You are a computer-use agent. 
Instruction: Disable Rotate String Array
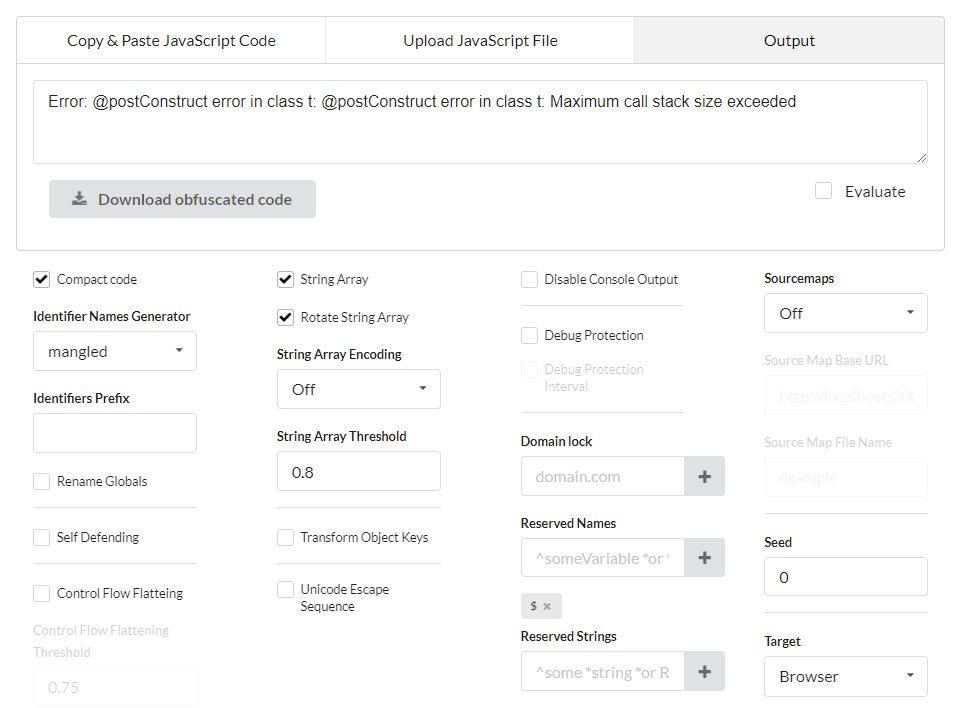tap(286, 318)
